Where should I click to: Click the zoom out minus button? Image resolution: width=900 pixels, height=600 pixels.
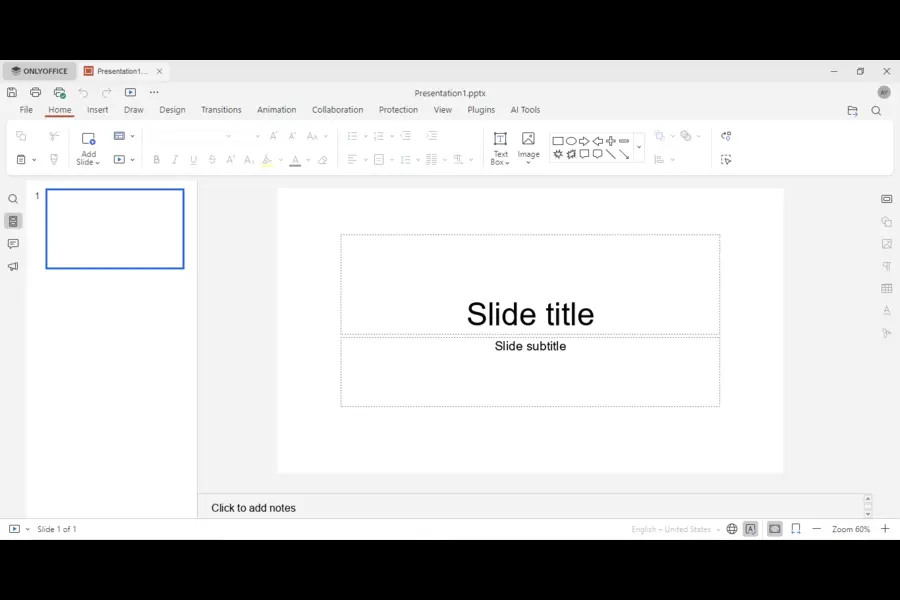(816, 529)
